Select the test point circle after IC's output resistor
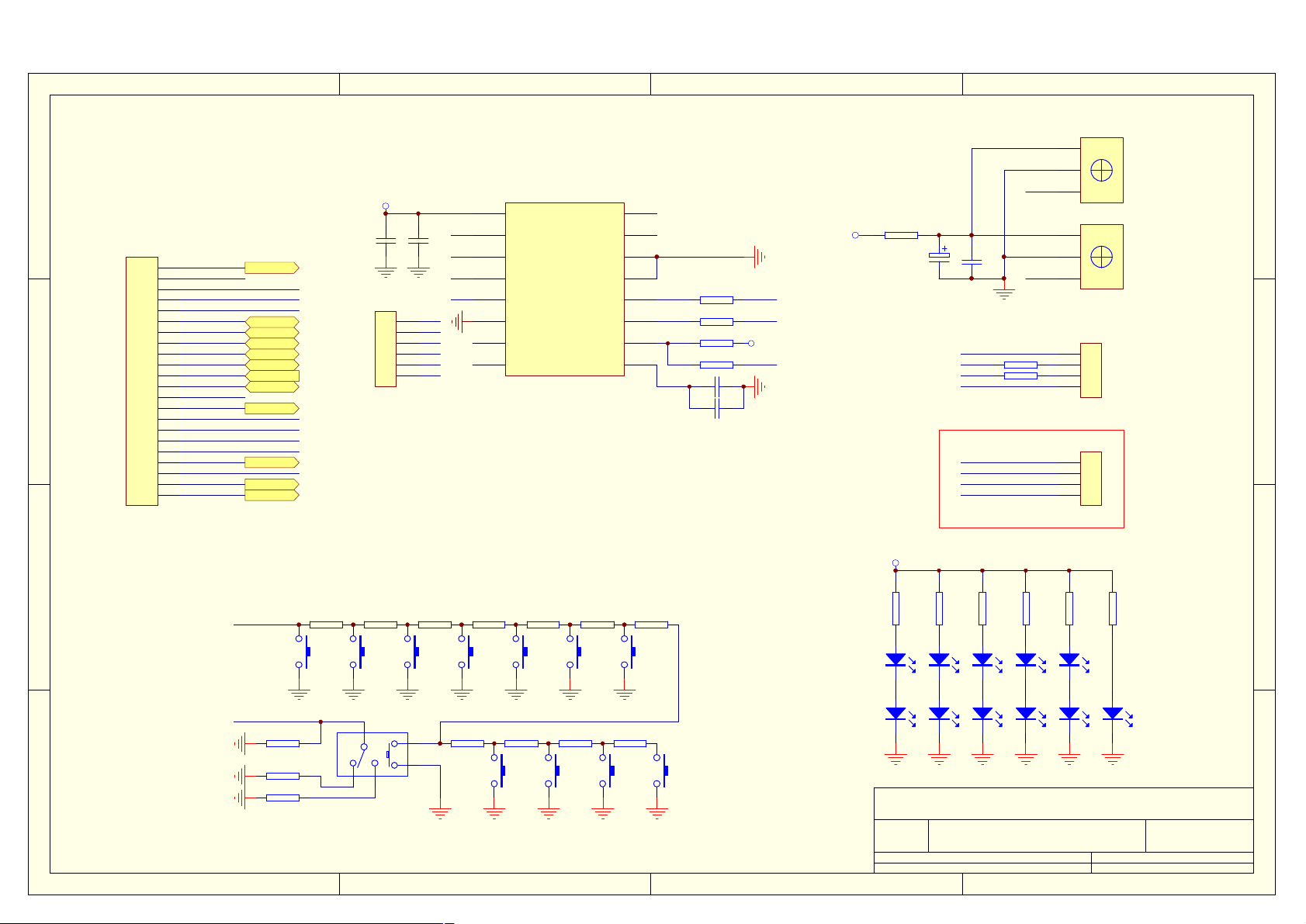 751,343
